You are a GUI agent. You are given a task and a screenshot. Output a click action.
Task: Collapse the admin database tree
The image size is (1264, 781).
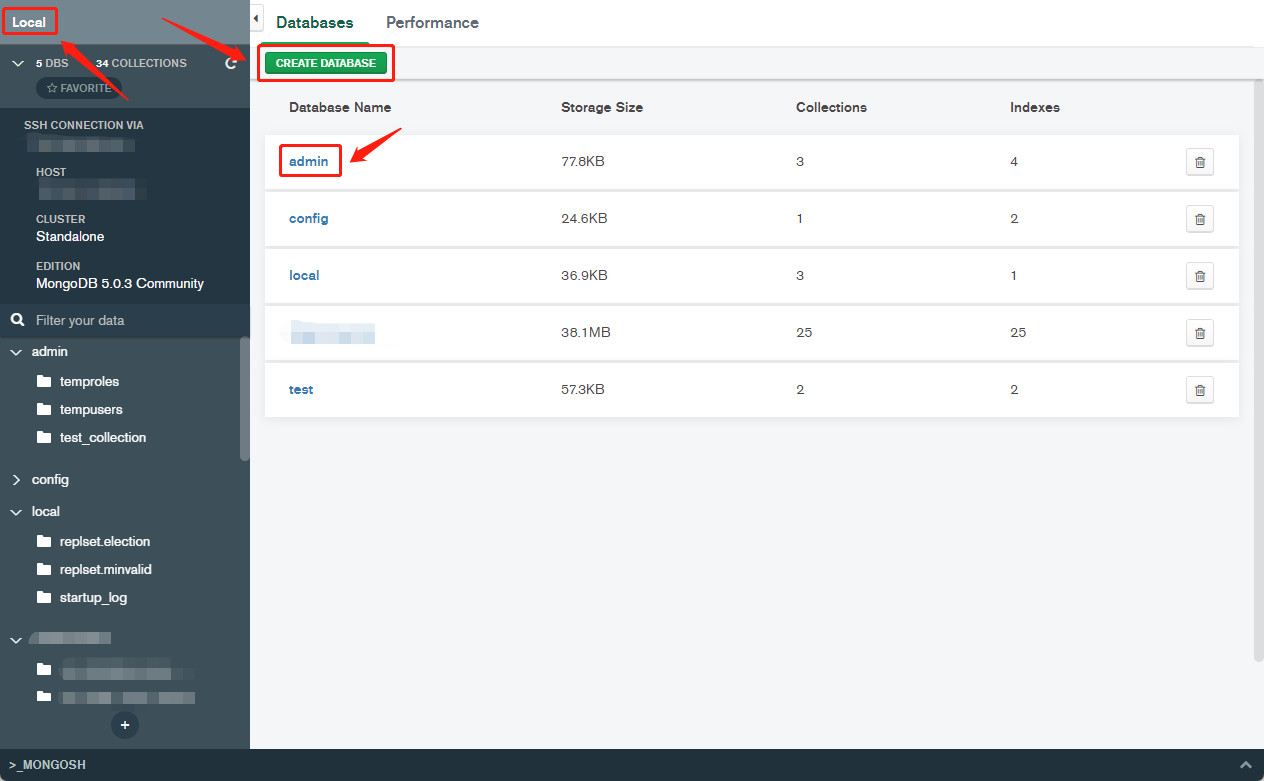coord(16,352)
